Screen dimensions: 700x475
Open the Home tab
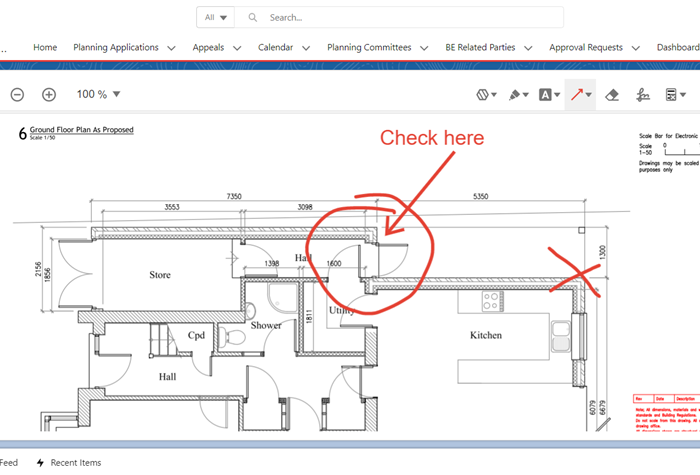[45, 47]
